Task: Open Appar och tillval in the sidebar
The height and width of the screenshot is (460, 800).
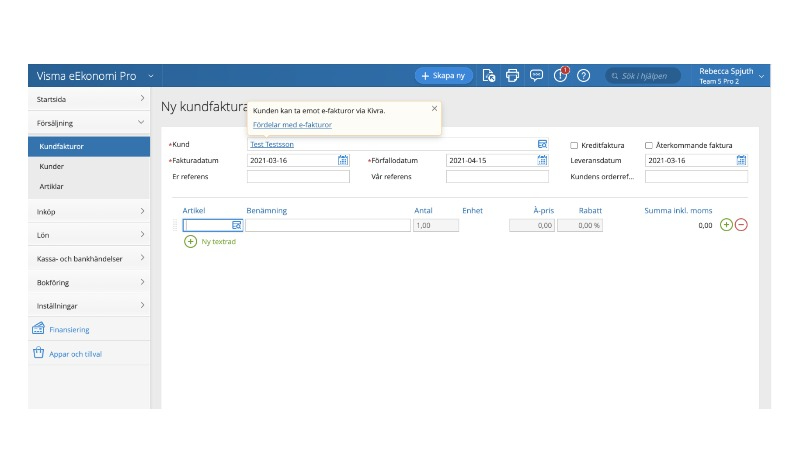Action: point(89,353)
